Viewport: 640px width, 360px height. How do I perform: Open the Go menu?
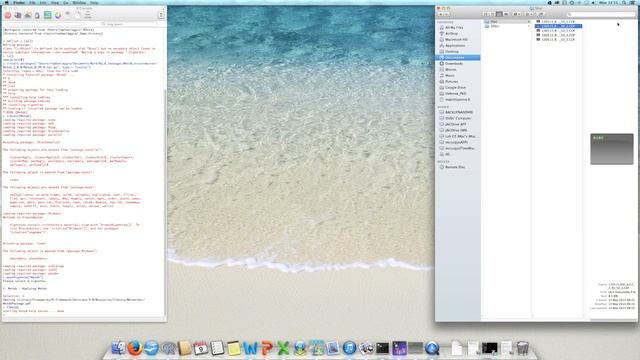(x=65, y=2)
